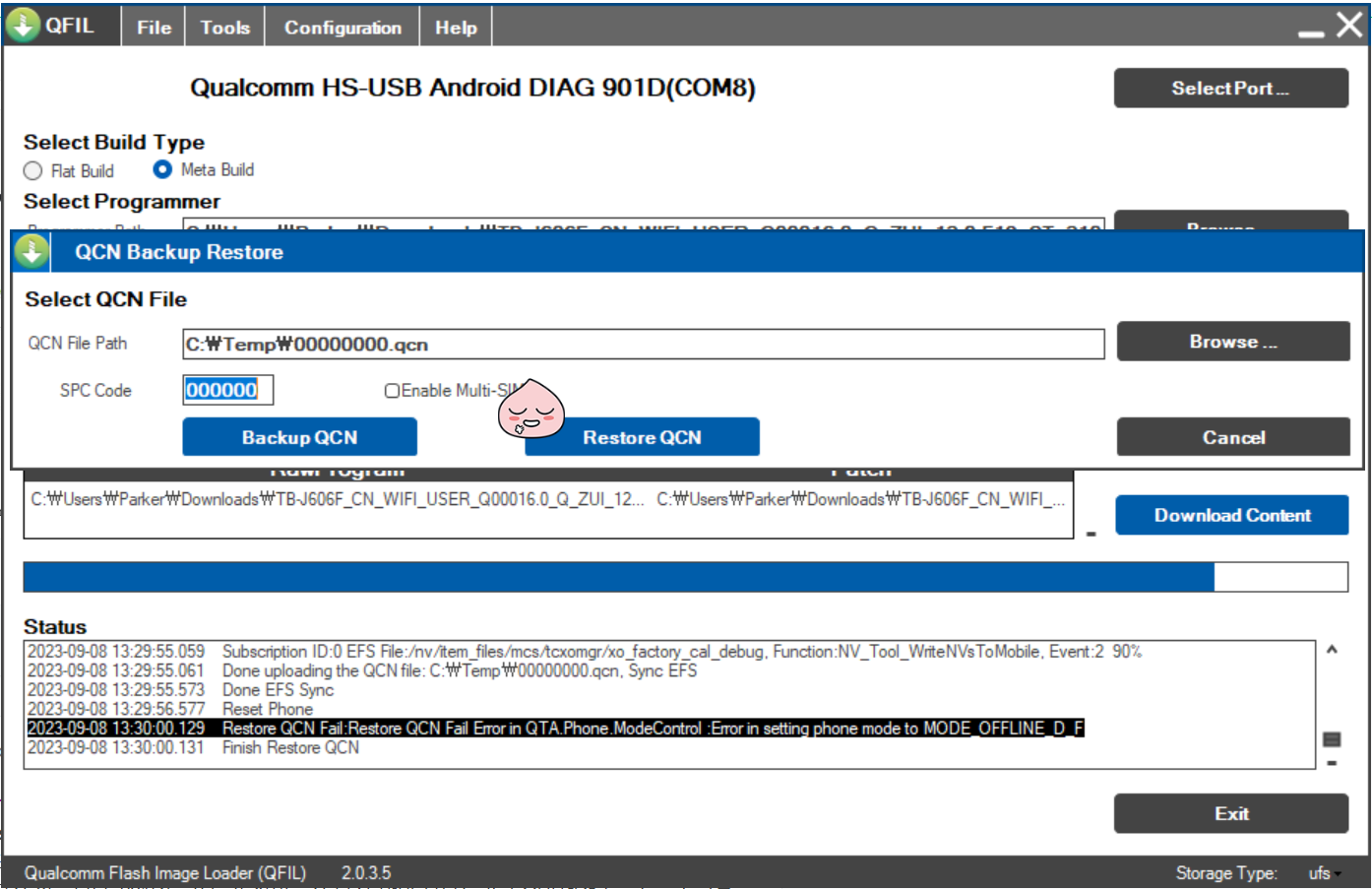Click the Backup QCN button
This screenshot has width=1372, height=889.
(x=299, y=437)
